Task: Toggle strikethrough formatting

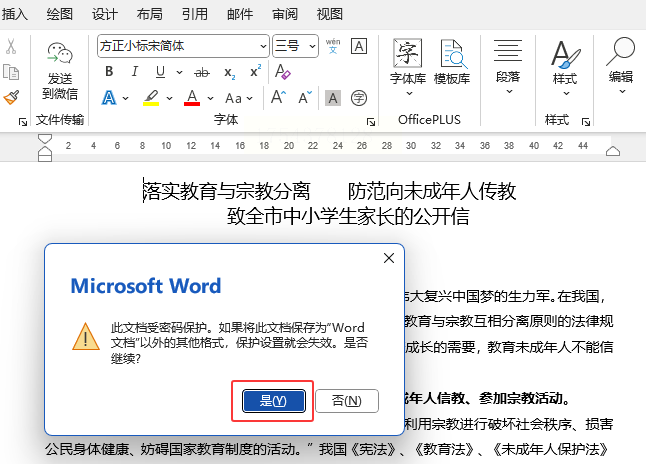Action: point(202,73)
